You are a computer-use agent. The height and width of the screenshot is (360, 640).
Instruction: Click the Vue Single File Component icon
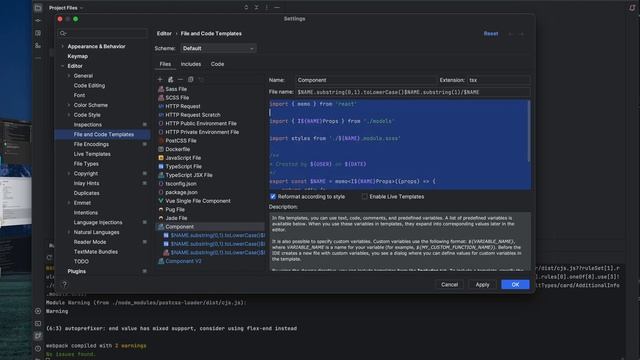161,201
